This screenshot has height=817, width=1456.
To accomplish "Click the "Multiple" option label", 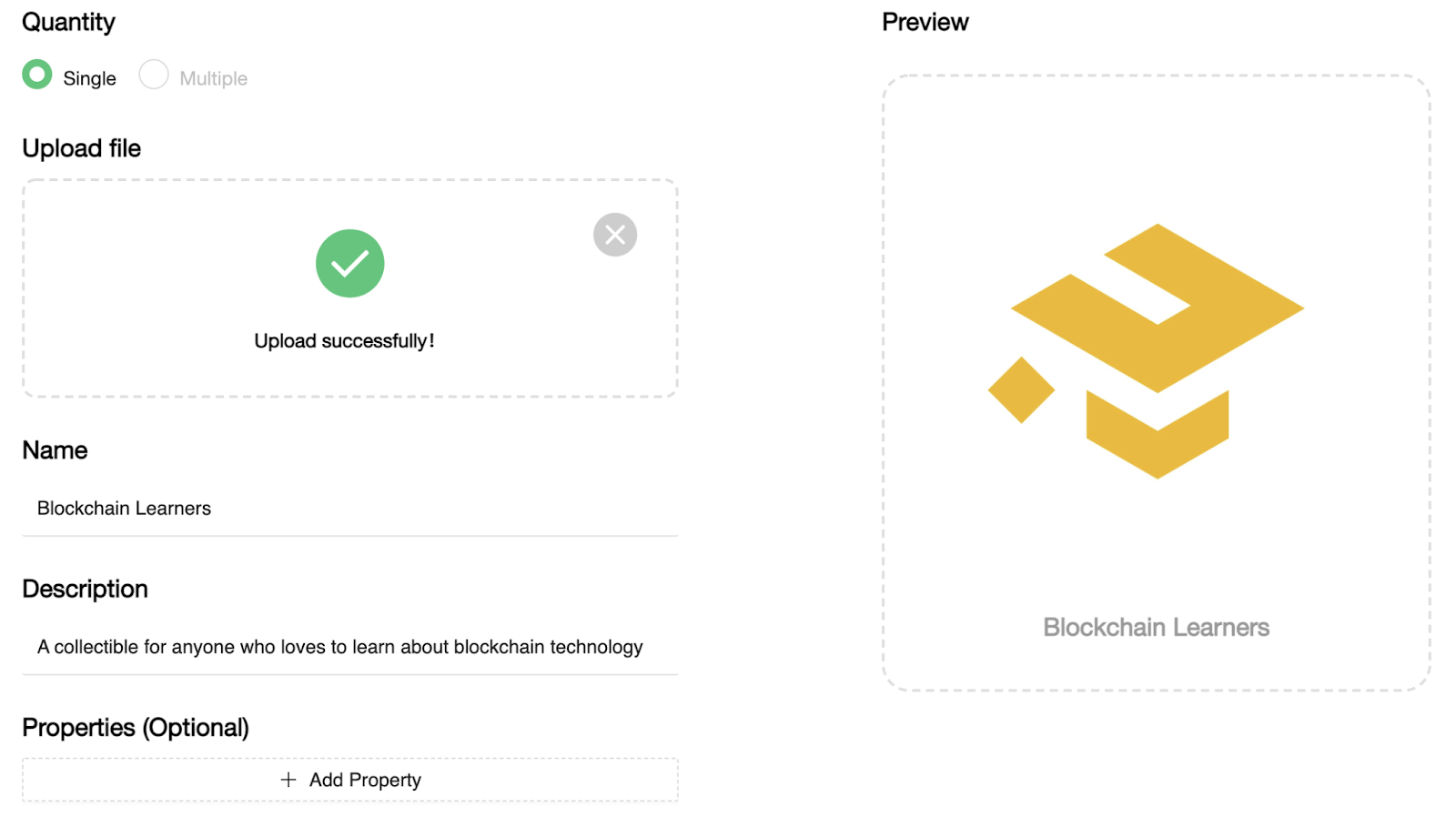I will [213, 78].
